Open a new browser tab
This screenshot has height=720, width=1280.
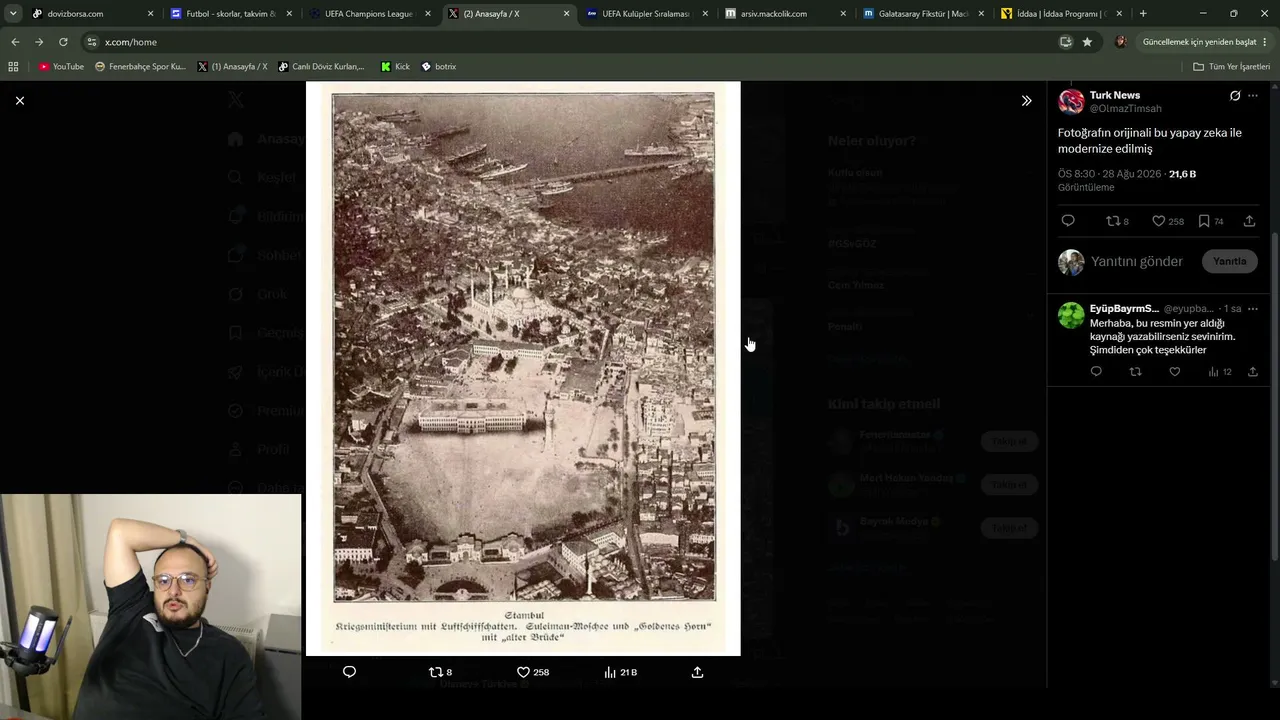tap(1143, 14)
